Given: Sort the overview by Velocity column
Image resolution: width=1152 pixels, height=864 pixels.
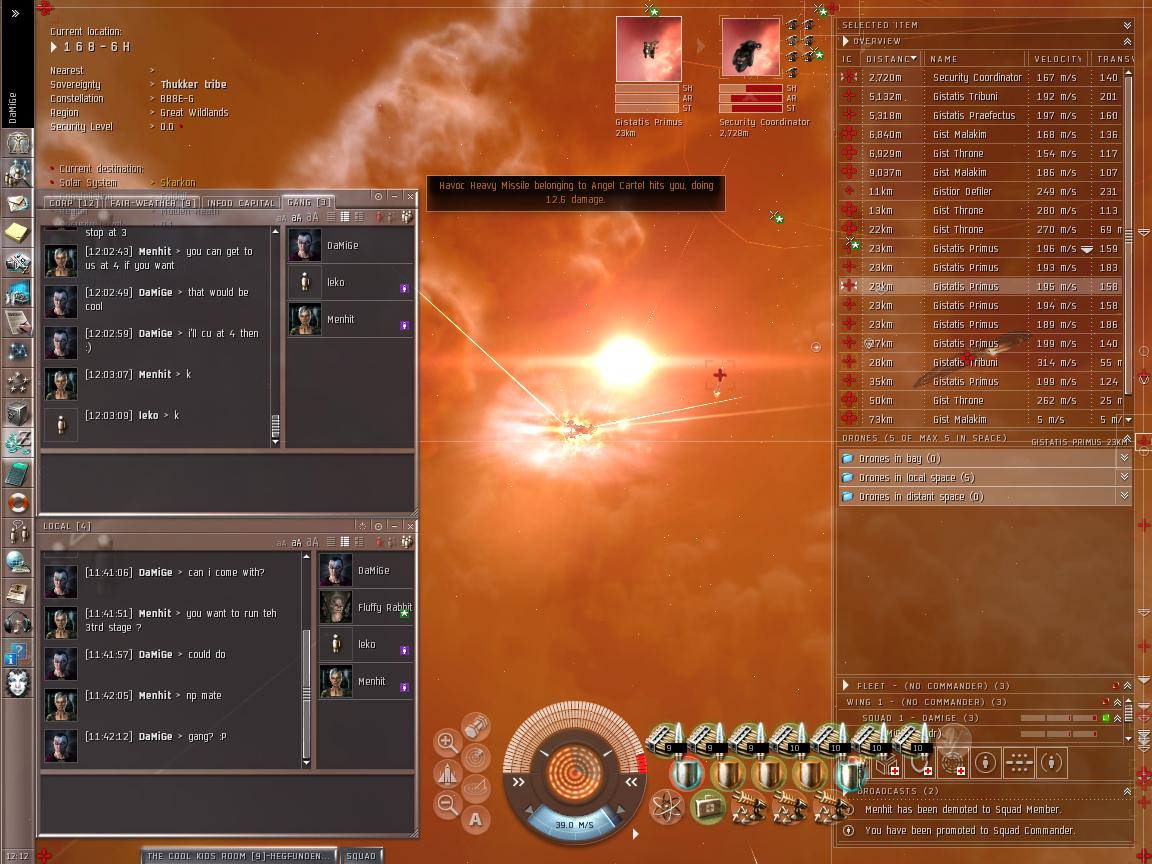Looking at the screenshot, I should (x=1057, y=59).
